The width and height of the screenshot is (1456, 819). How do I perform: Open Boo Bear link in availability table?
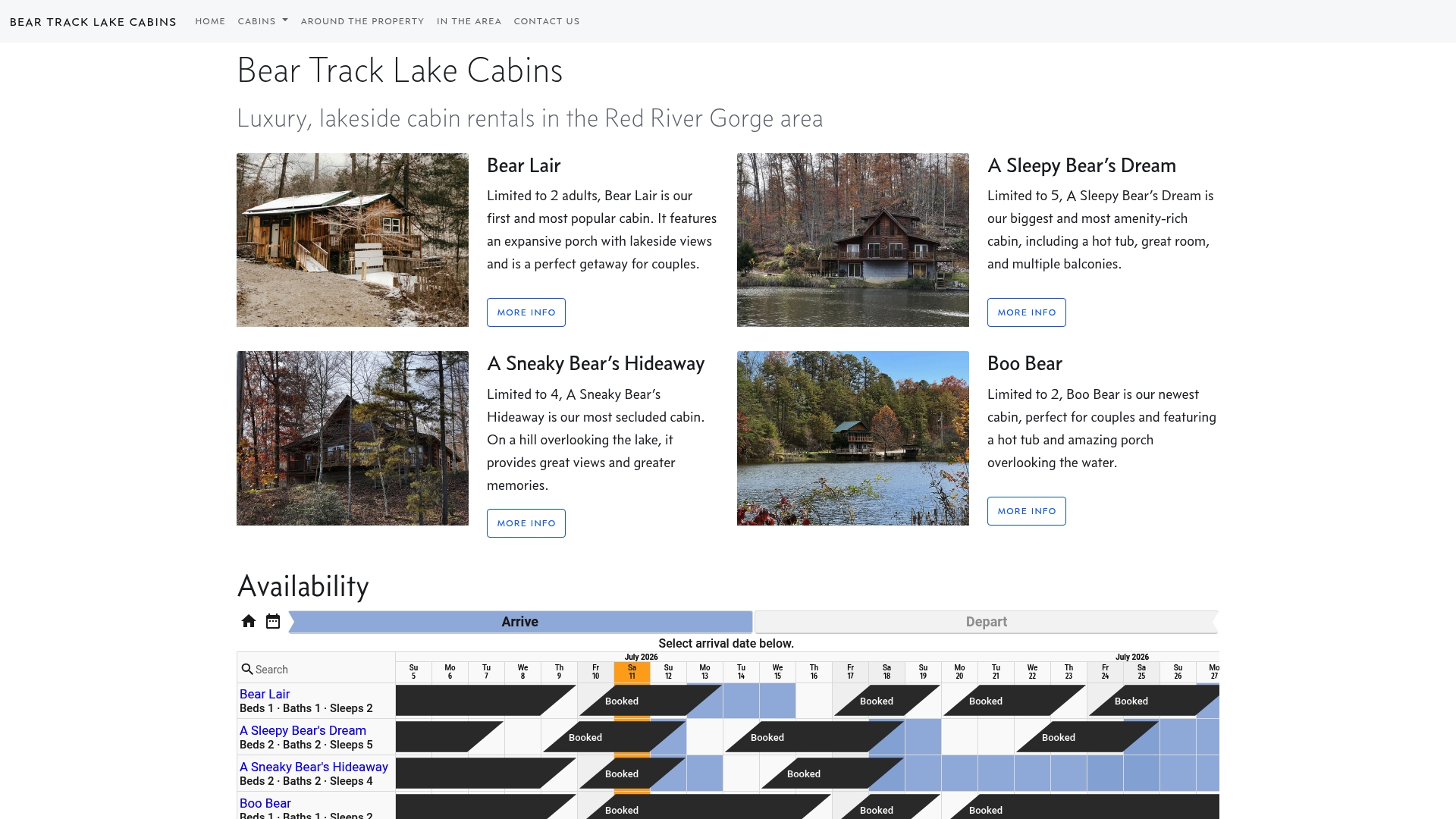click(x=265, y=803)
